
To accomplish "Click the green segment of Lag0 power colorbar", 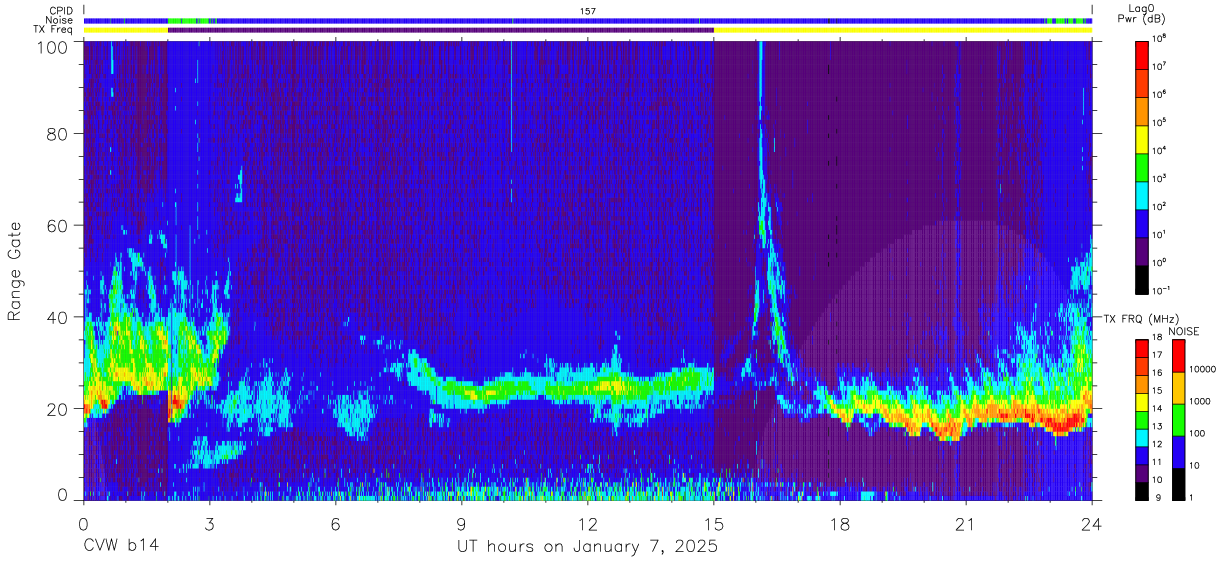I will click(x=1142, y=166).
